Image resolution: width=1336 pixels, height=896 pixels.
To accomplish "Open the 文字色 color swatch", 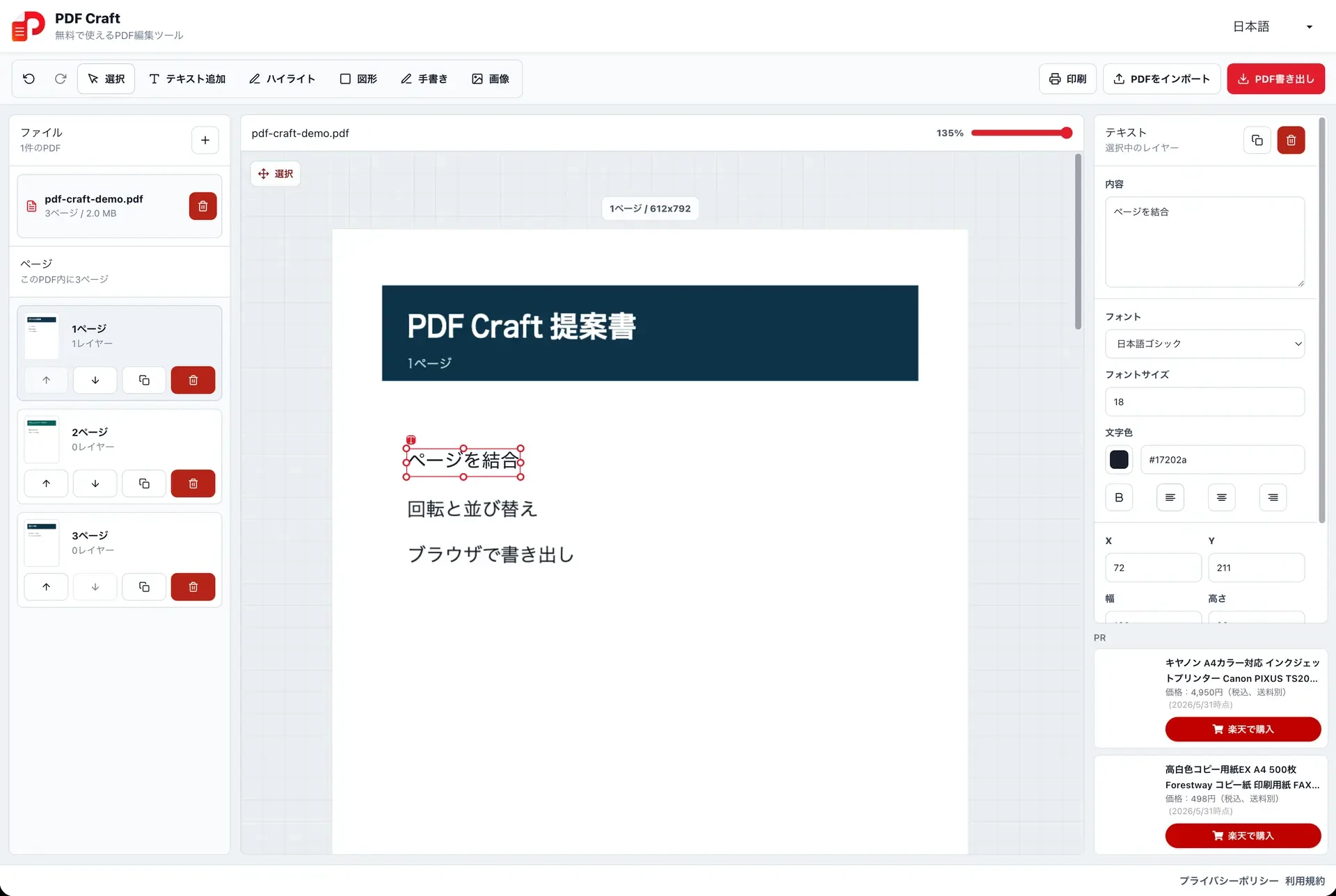I will 1119,460.
